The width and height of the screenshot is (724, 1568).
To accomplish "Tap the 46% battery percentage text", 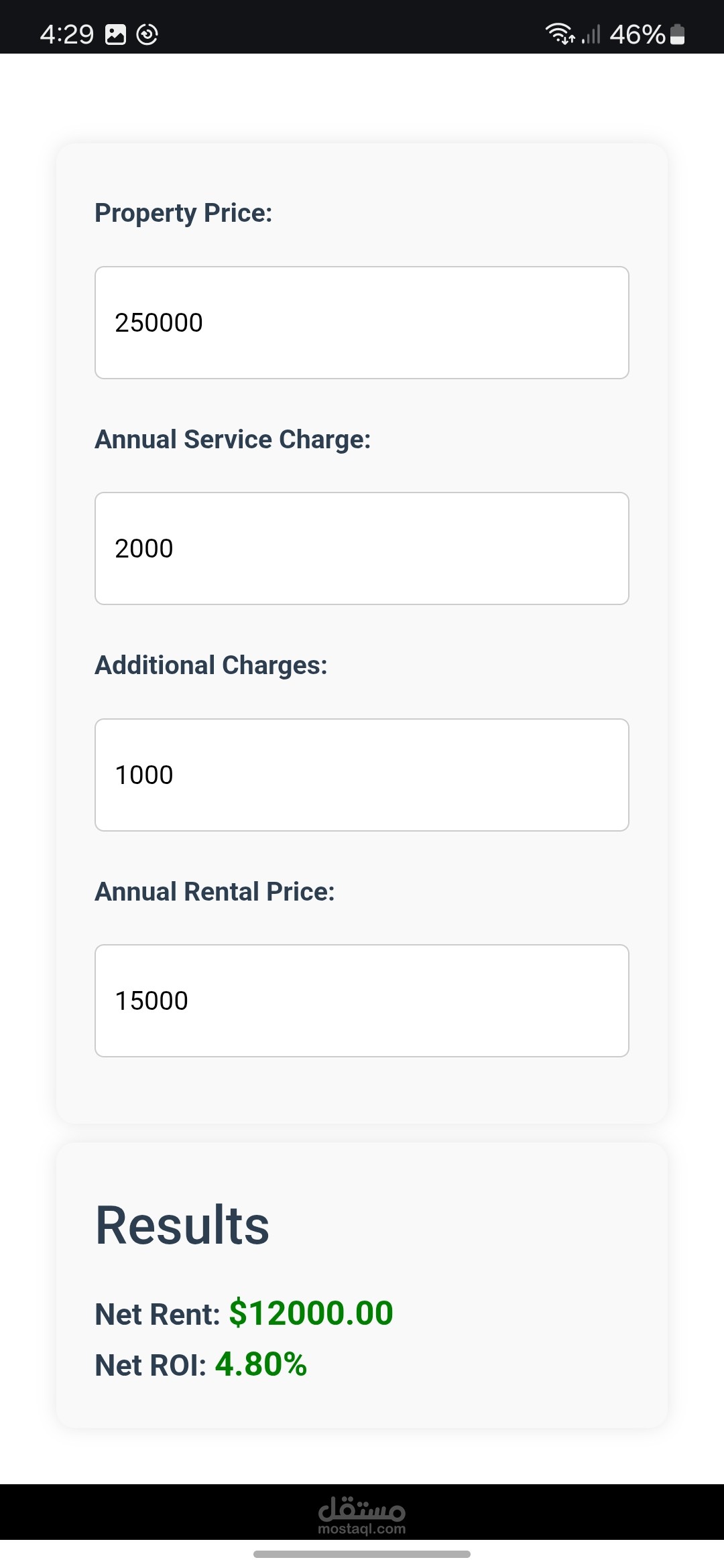I will (637, 34).
